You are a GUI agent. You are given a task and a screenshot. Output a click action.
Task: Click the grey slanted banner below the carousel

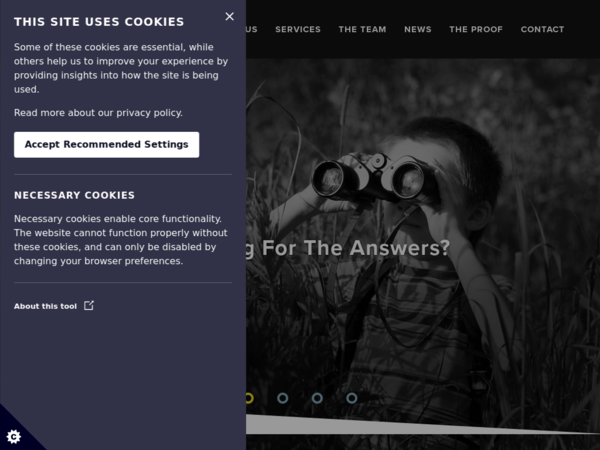pos(423,424)
